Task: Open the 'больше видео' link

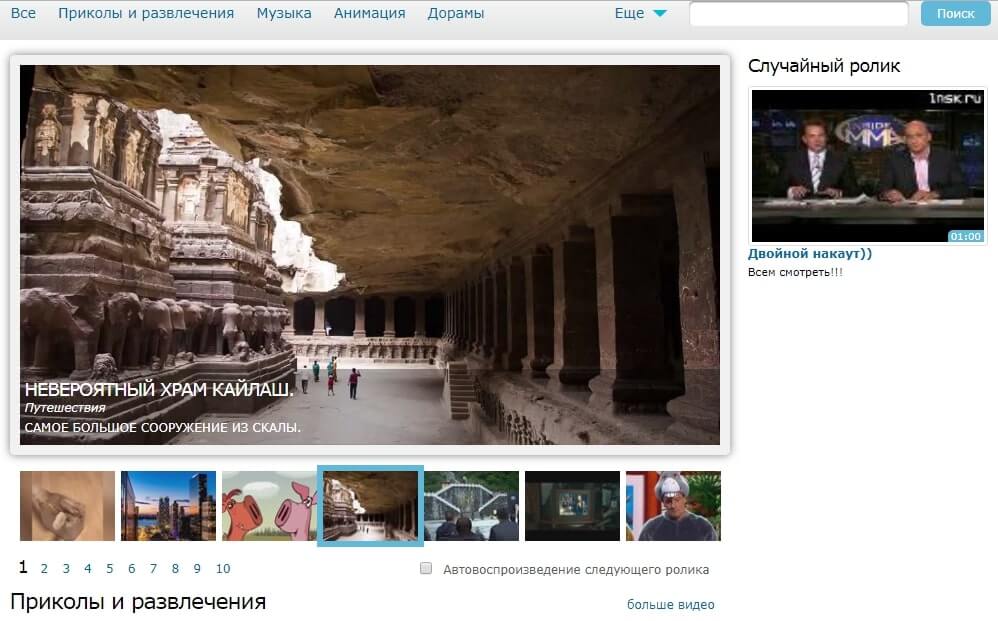Action: pos(670,605)
